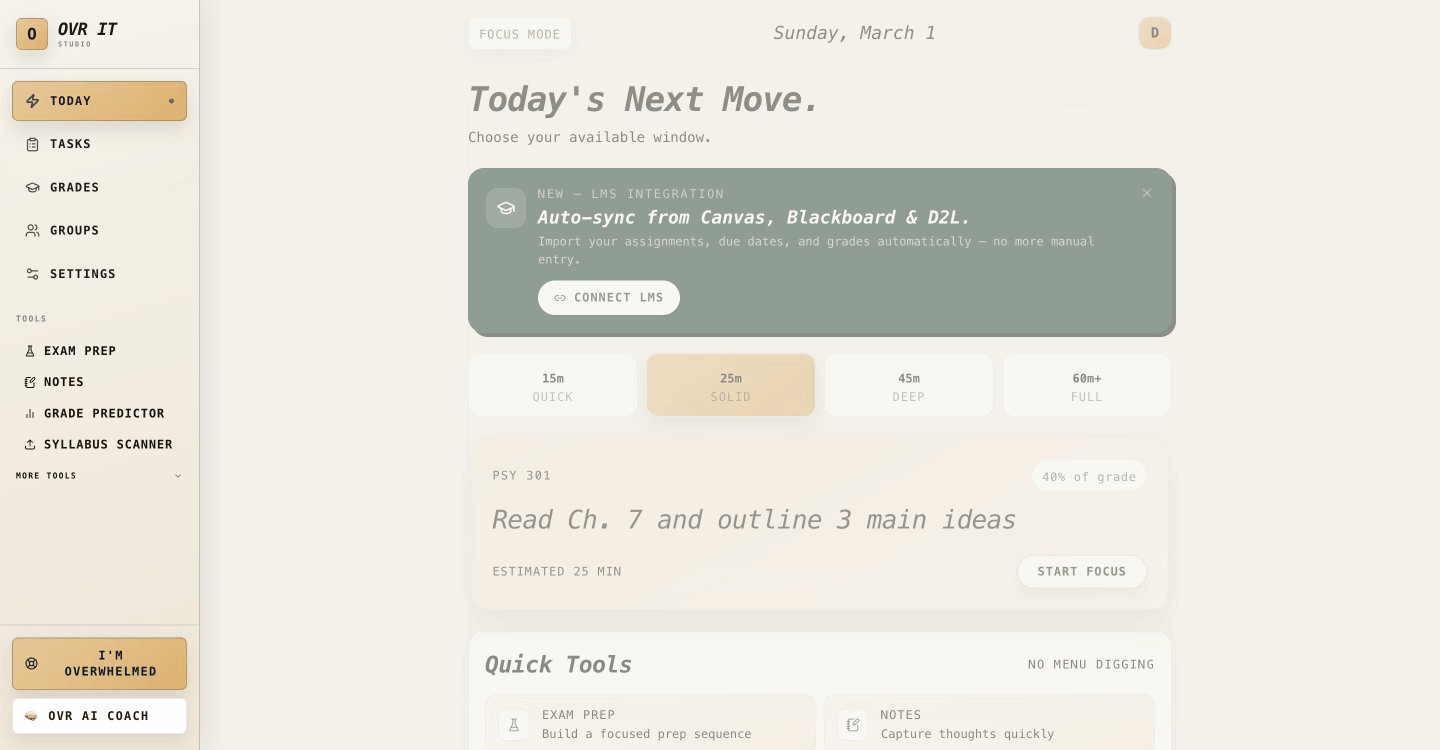The image size is (1440, 750).
Task: Launch Syllabus Scanner from its upload icon
Action: [x=30, y=444]
